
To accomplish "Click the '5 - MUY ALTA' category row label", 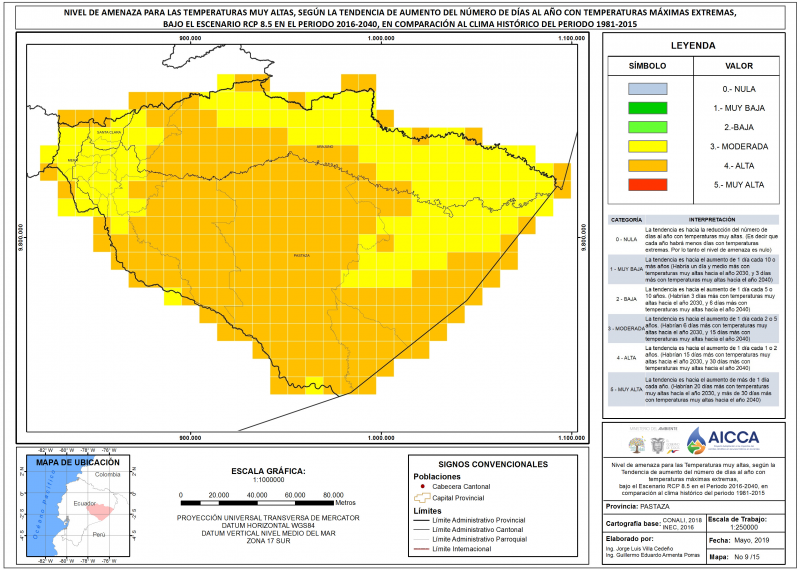I will click(626, 389).
